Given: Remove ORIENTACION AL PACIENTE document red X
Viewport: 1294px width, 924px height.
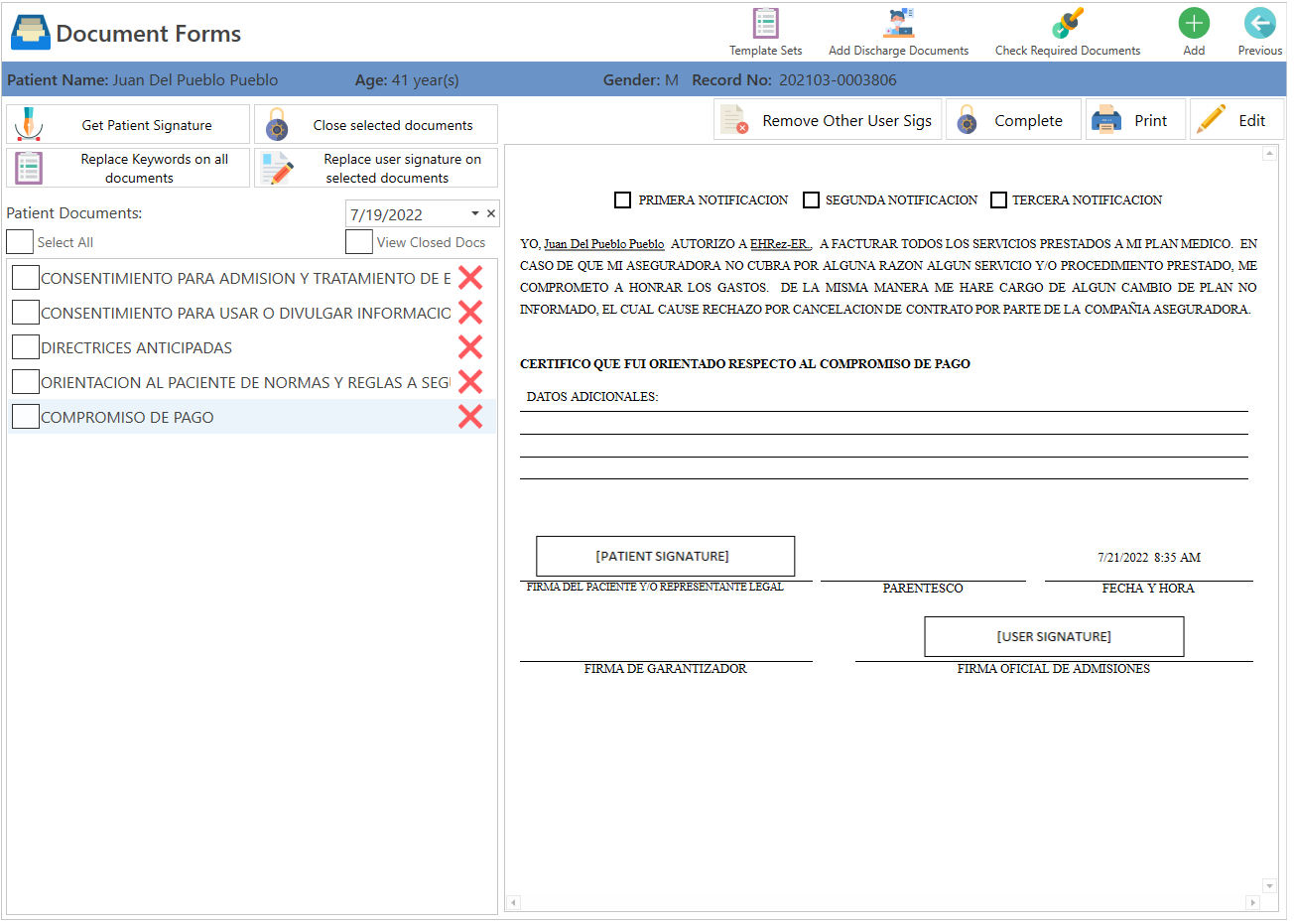Looking at the screenshot, I should pos(470,382).
